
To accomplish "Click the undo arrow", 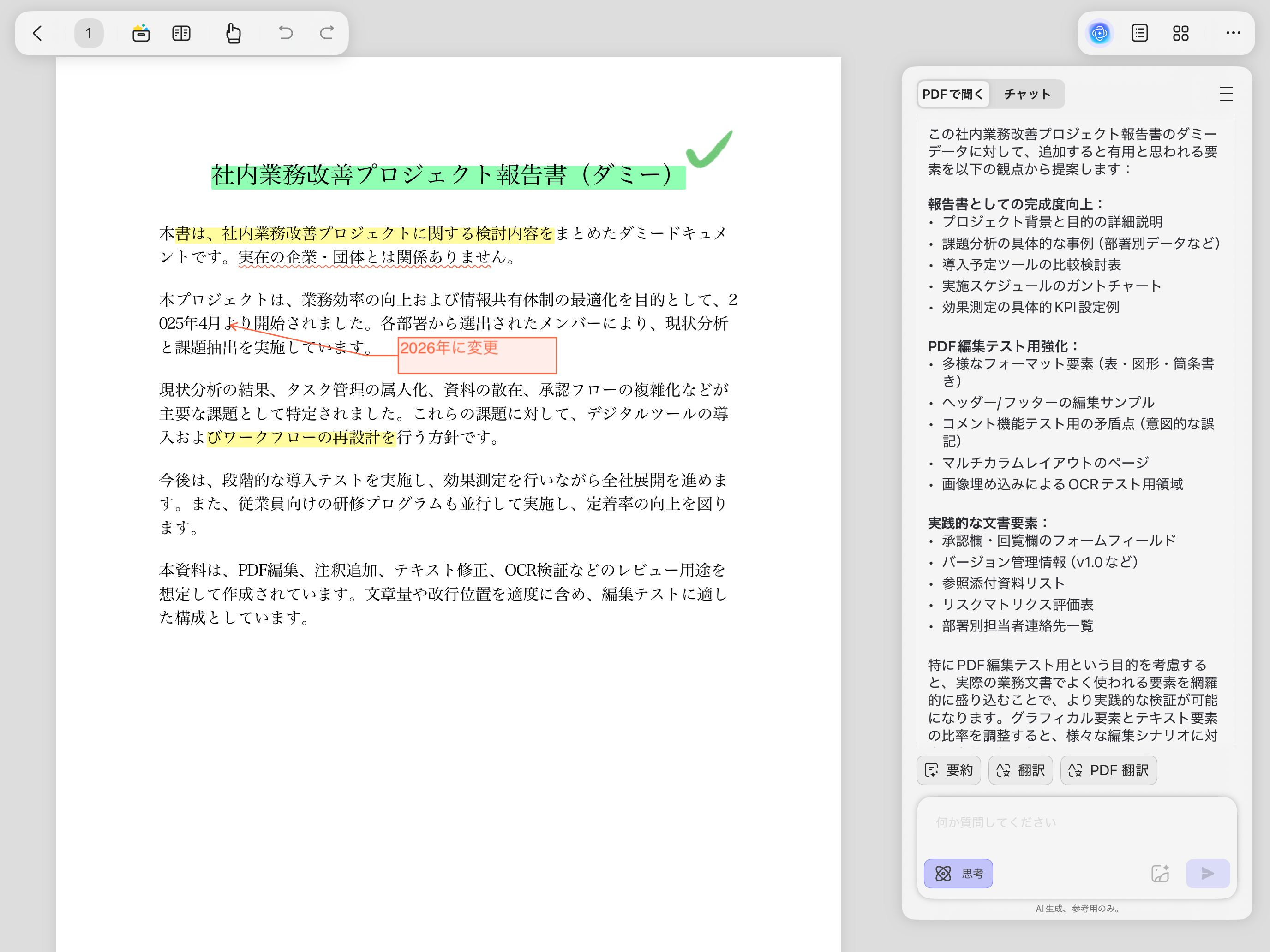I will (285, 33).
